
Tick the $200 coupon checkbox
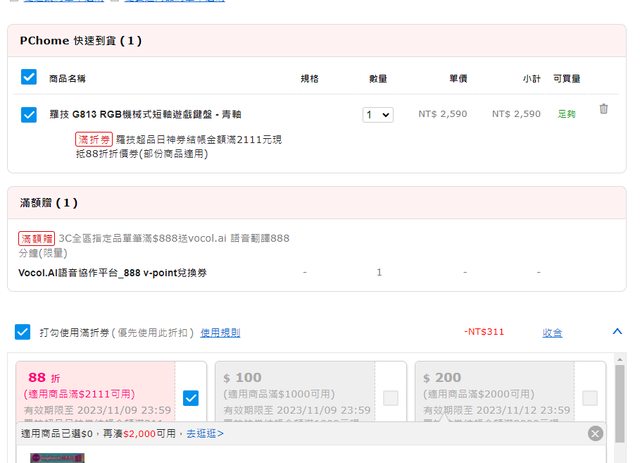coord(590,398)
